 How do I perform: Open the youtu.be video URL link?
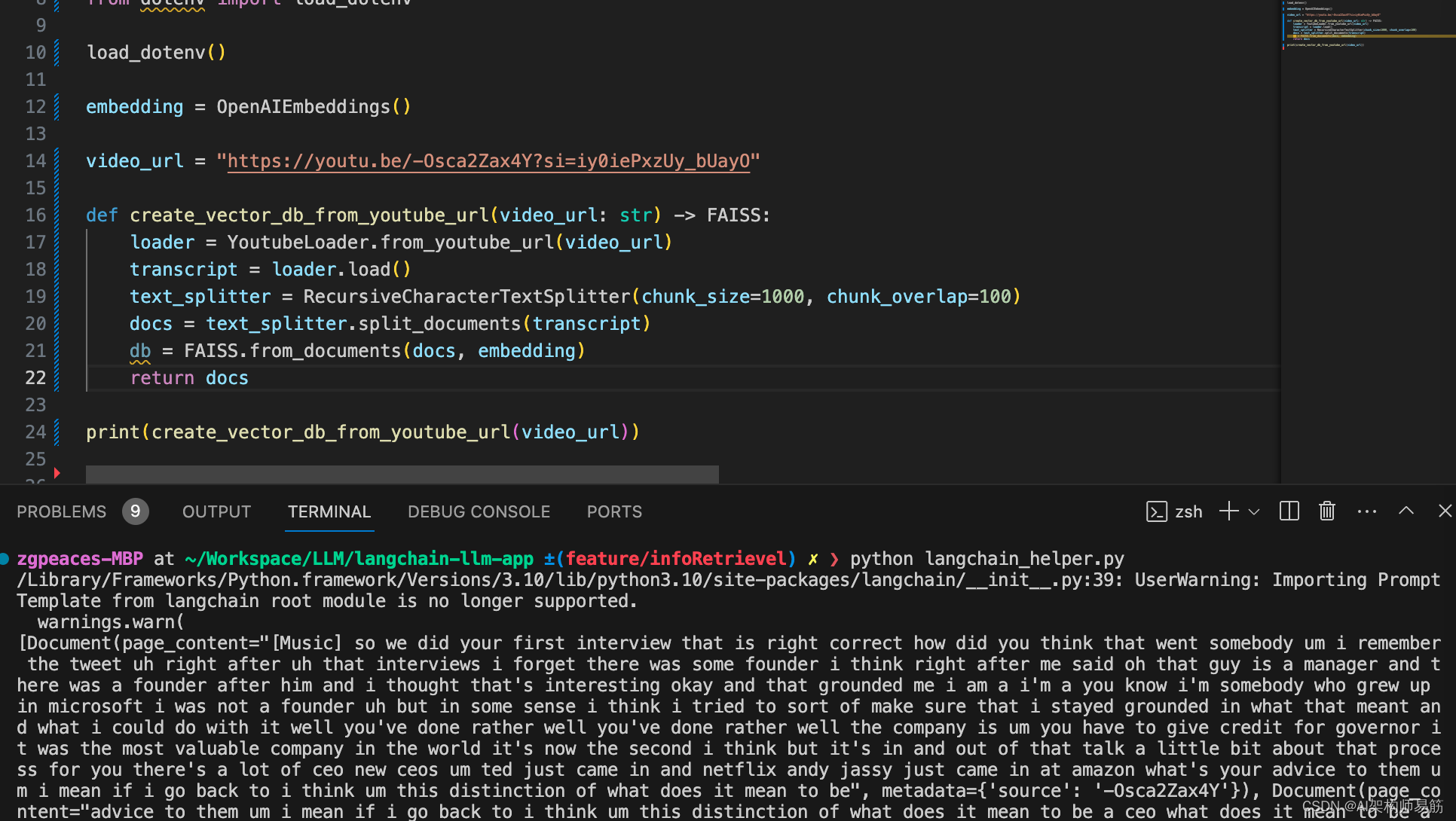point(488,161)
